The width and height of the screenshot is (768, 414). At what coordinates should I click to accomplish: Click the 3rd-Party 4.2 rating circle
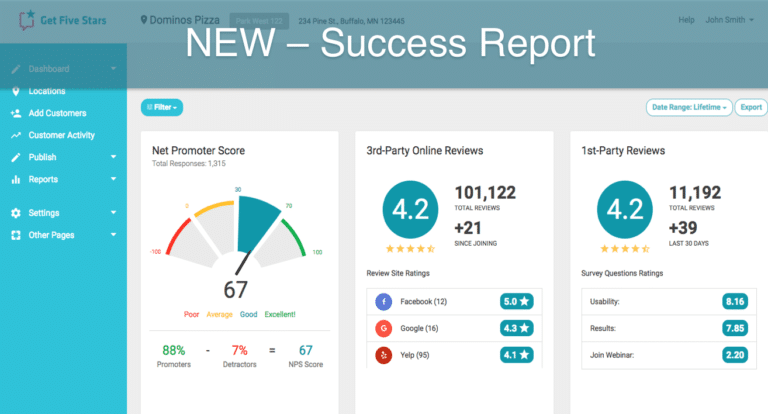point(410,210)
